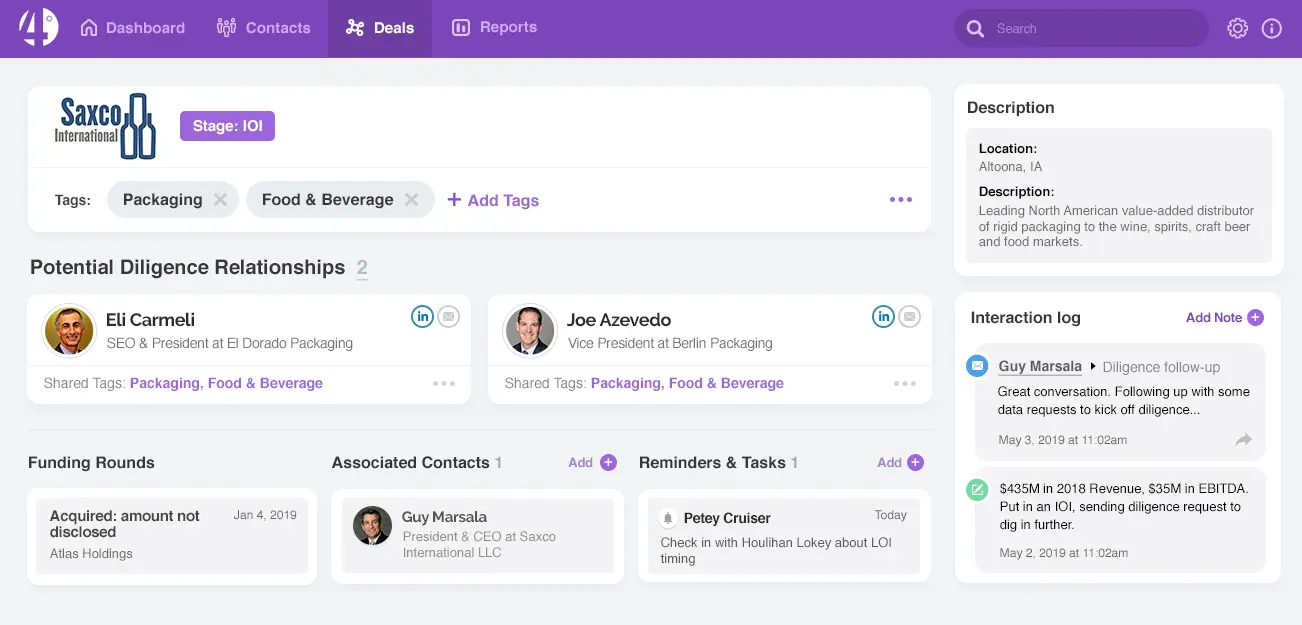Click the forward arrow on Guy Marsala email
Image resolution: width=1302 pixels, height=625 pixels.
[1243, 440]
